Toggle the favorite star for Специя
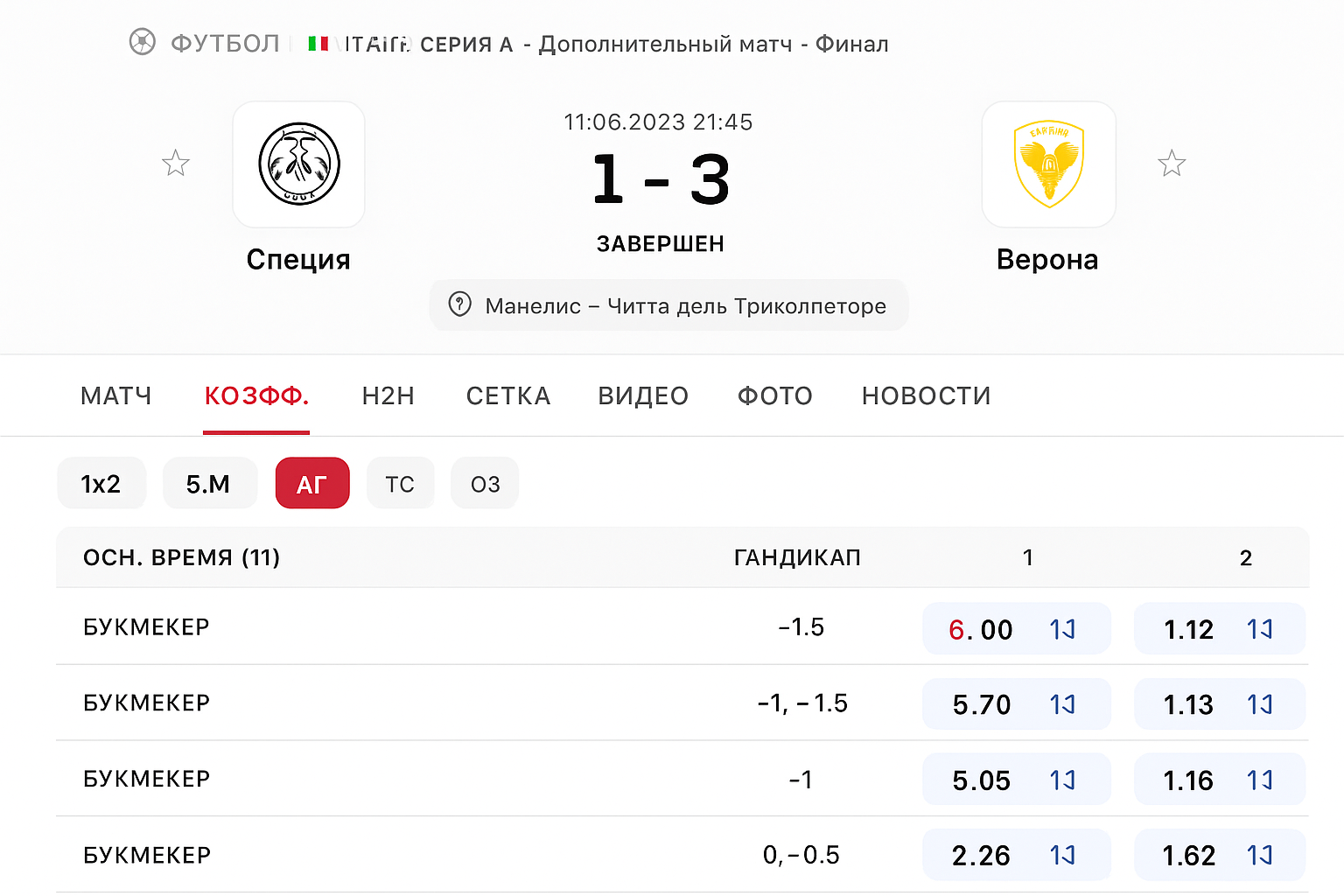The width and height of the screenshot is (1344, 896). tap(175, 163)
